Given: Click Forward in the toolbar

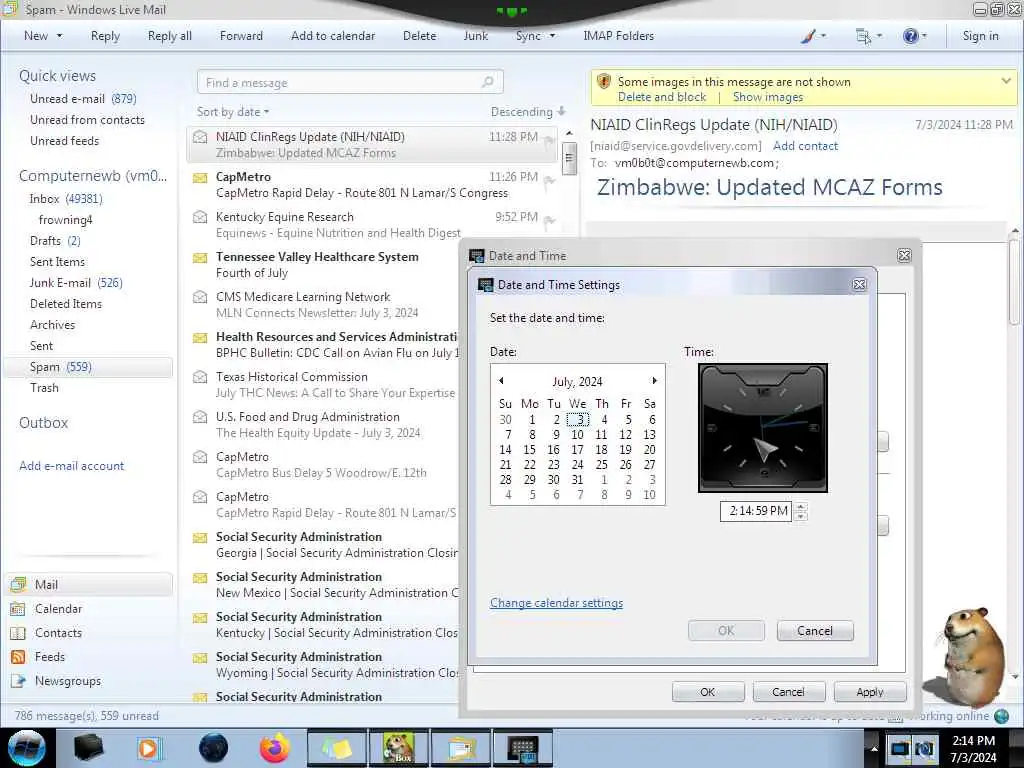Looking at the screenshot, I should point(241,36).
